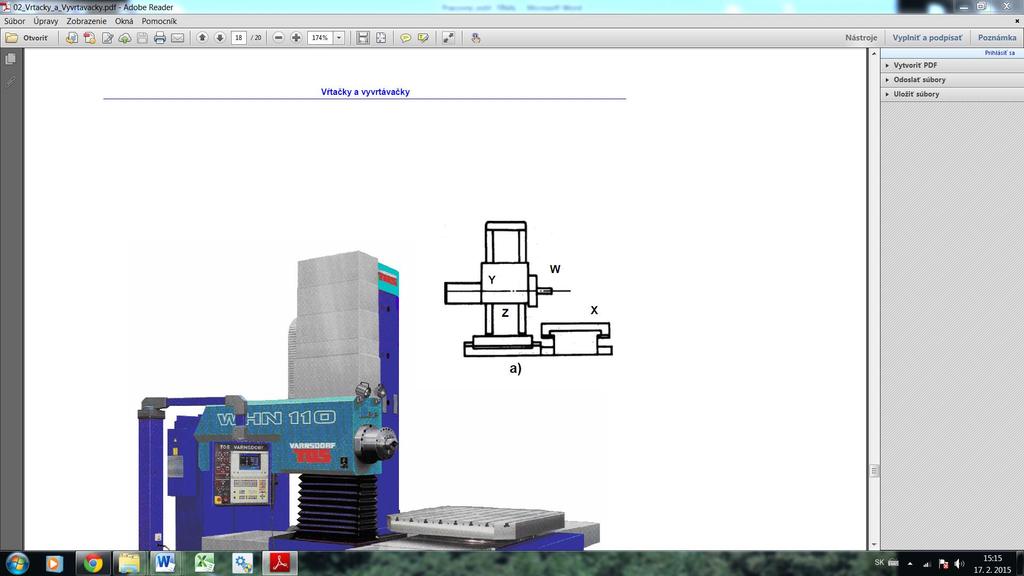Image resolution: width=1024 pixels, height=576 pixels.
Task: Click the scroll down arrow of document scrollbar
Action: pyautogui.click(x=874, y=545)
